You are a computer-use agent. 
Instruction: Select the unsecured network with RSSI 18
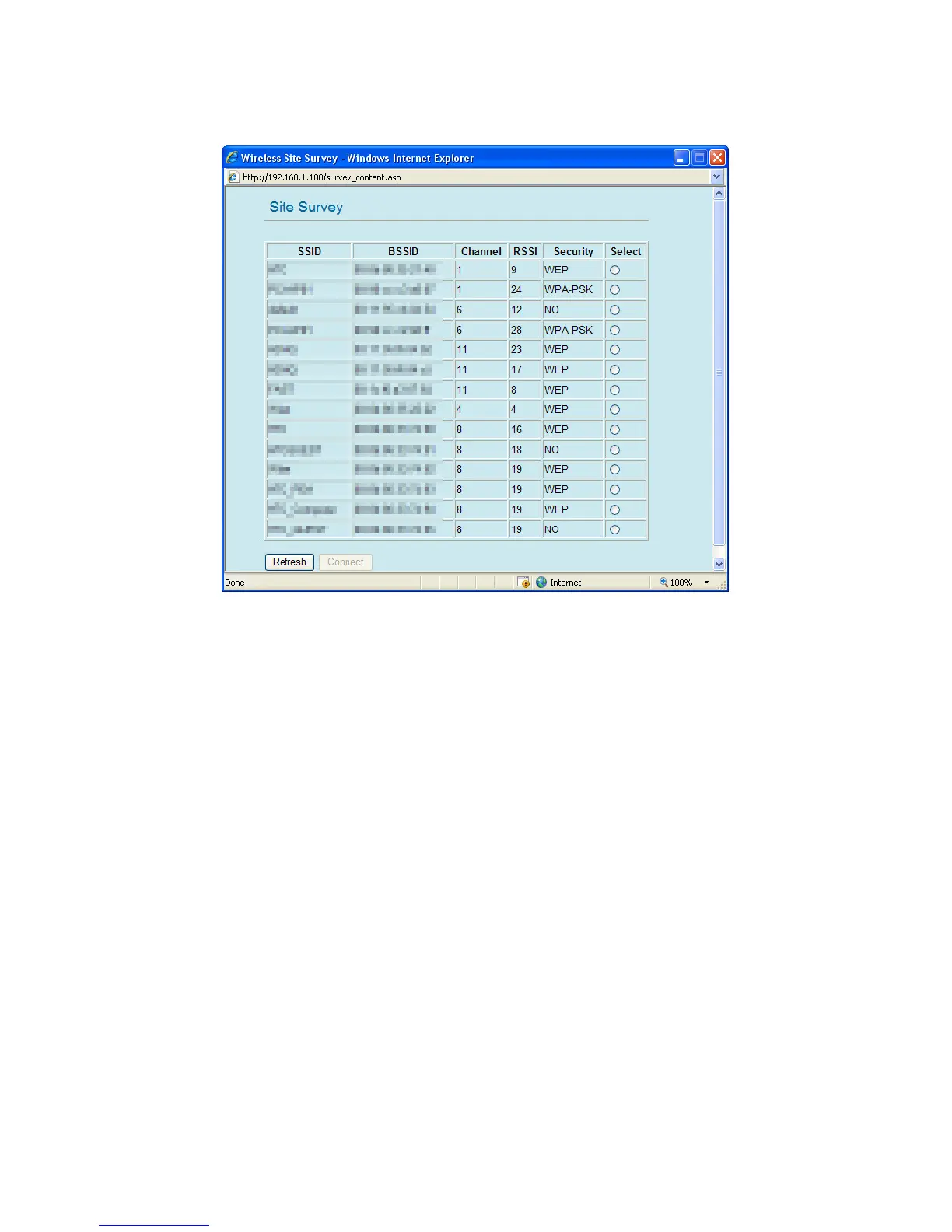614,450
